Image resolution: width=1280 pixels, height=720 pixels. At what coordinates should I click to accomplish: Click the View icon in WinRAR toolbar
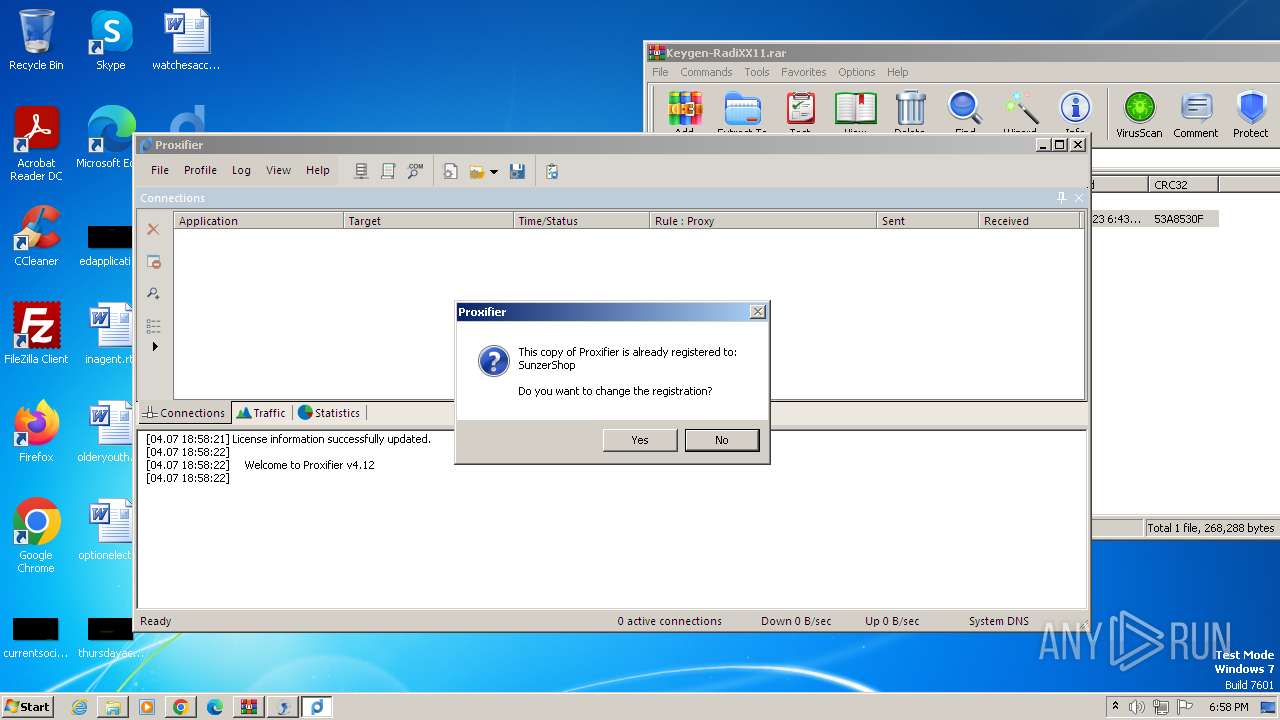click(x=855, y=112)
